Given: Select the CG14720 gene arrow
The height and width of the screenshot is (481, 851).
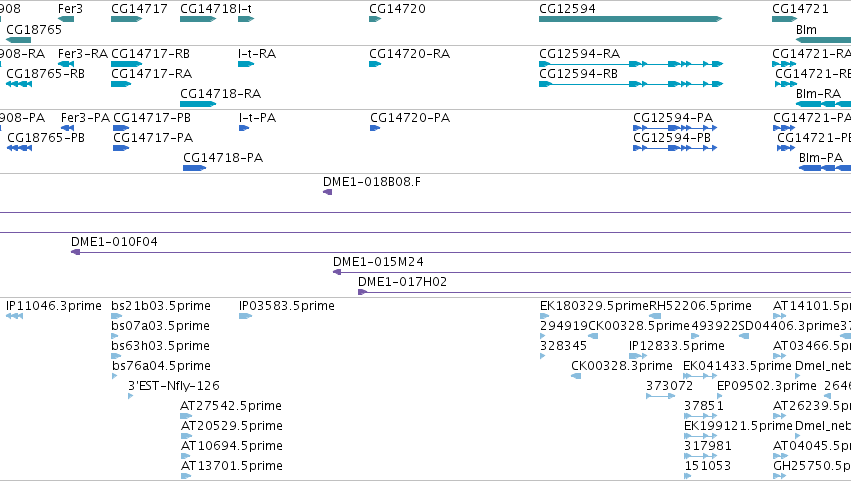Looking at the screenshot, I should pyautogui.click(x=375, y=19).
